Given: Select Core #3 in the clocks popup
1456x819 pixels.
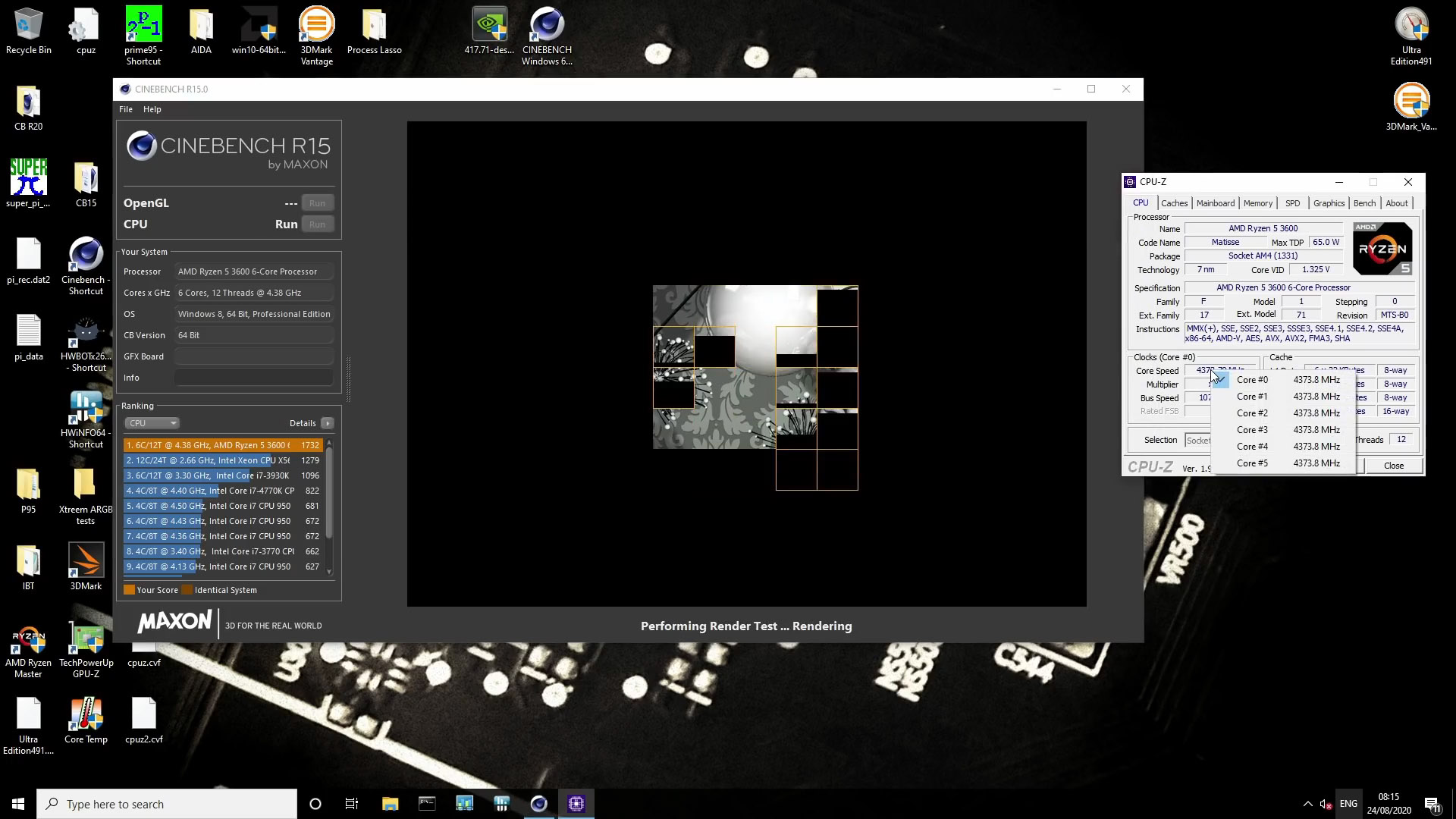Looking at the screenshot, I should [1283, 430].
